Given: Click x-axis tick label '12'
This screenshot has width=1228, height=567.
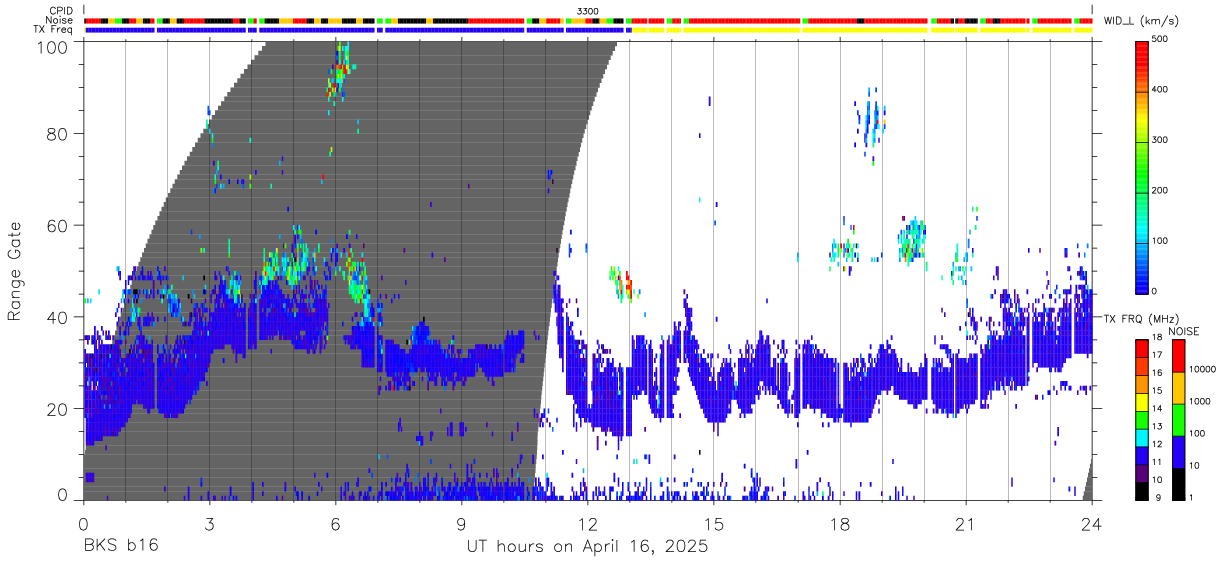Looking at the screenshot, I should (587, 524).
